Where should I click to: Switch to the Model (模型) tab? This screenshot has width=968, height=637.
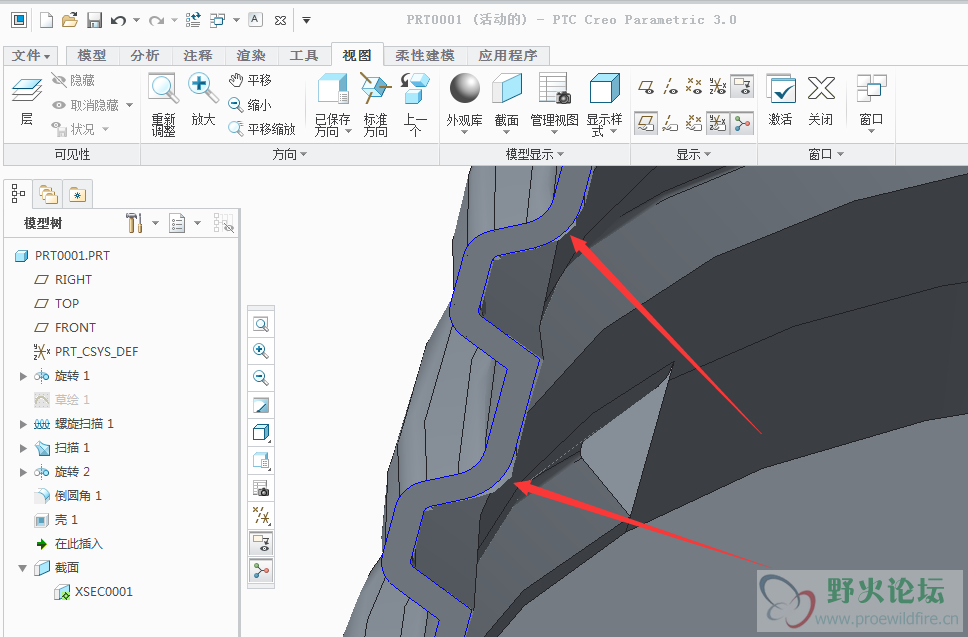click(92, 56)
